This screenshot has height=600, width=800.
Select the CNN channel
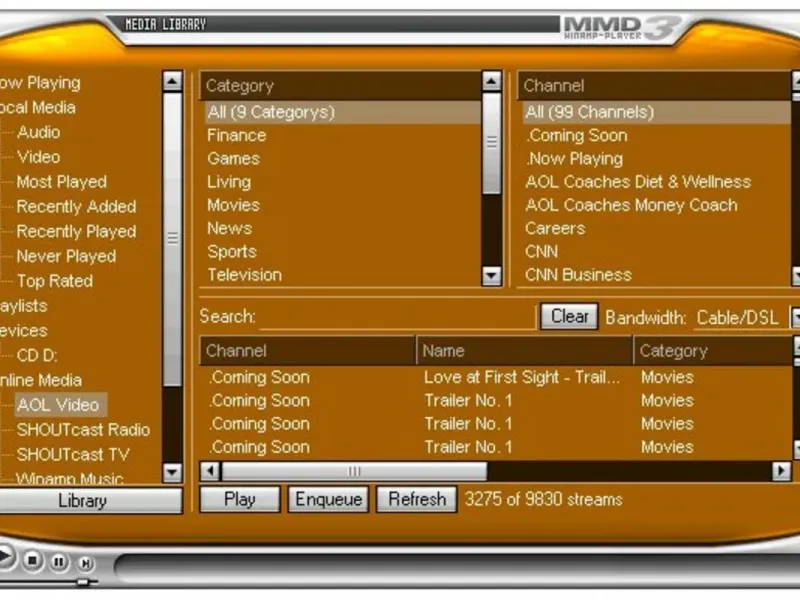542,252
